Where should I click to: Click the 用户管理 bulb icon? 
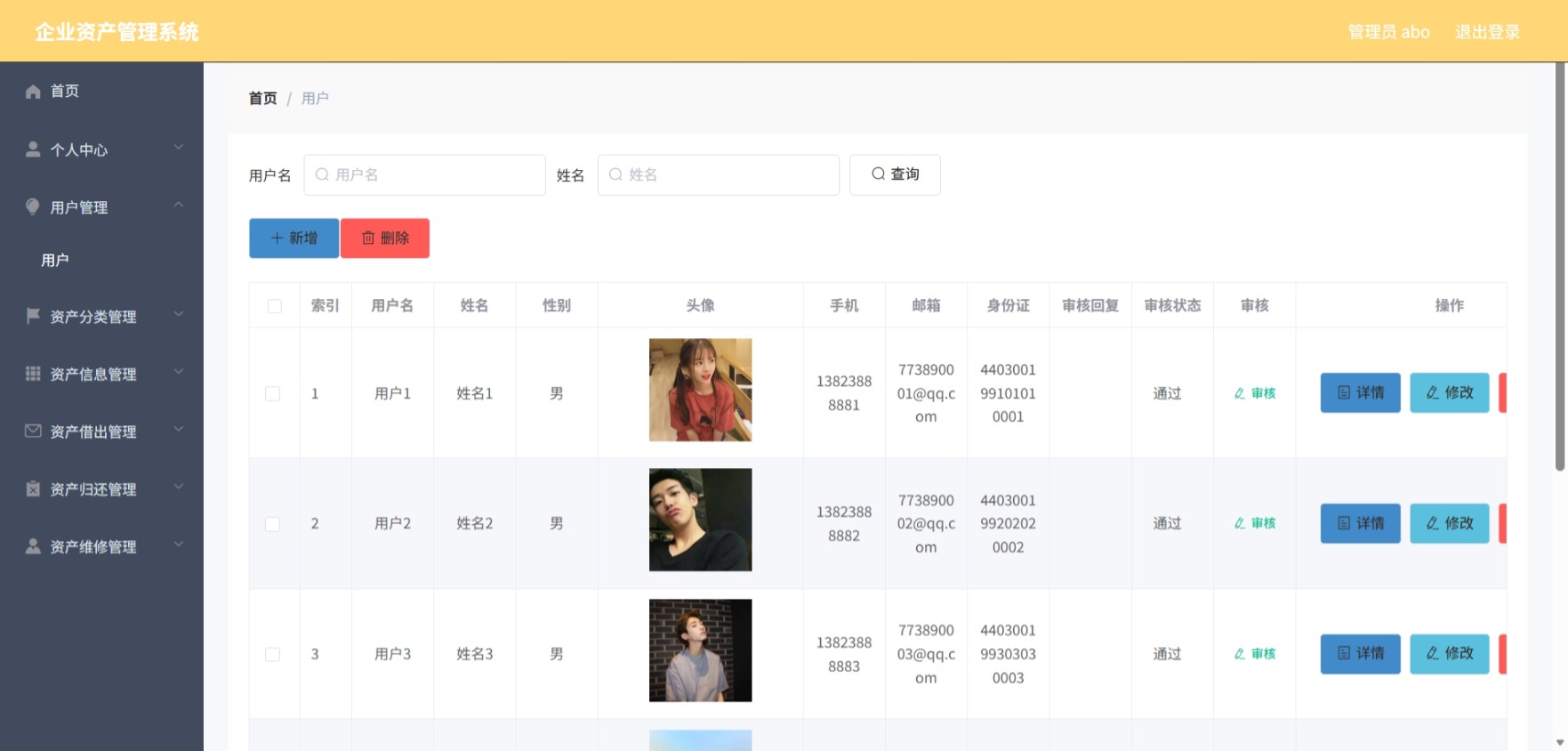(33, 206)
